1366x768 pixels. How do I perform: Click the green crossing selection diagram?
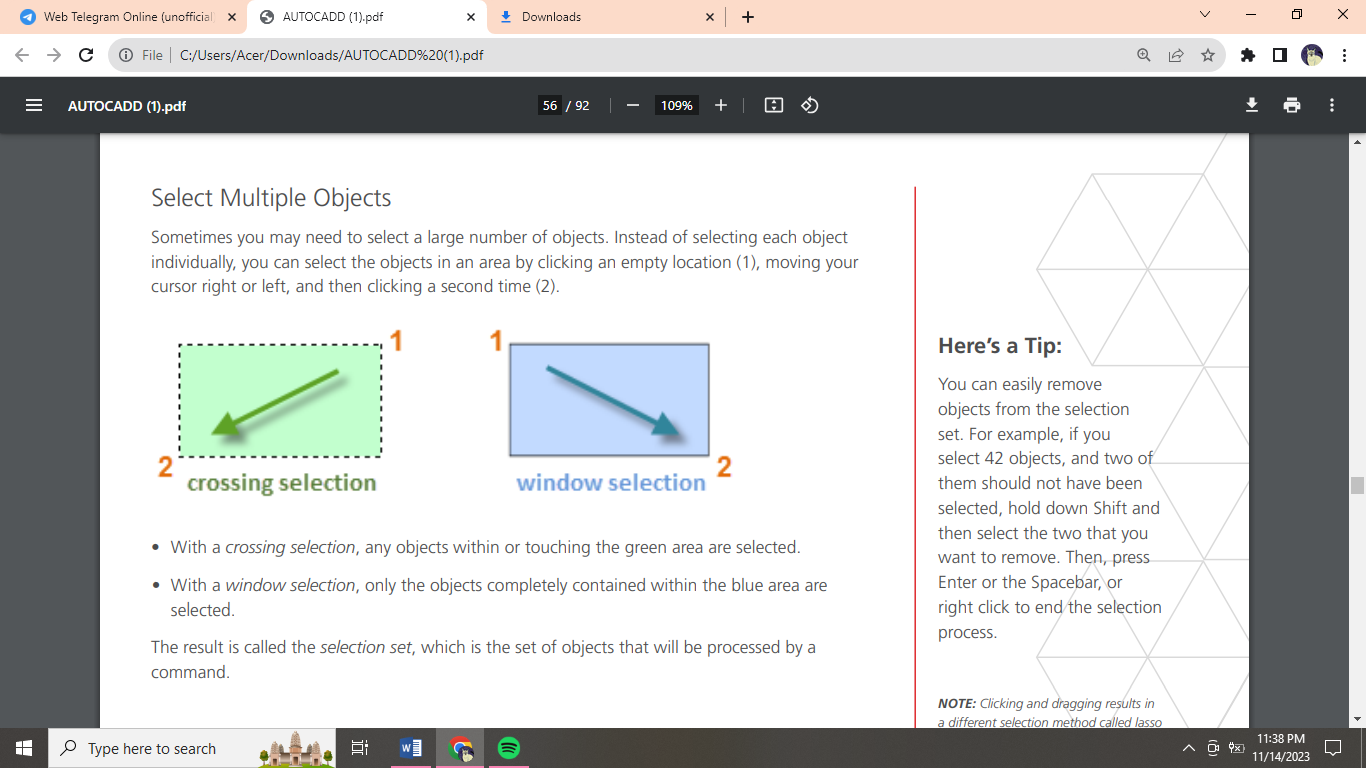280,400
